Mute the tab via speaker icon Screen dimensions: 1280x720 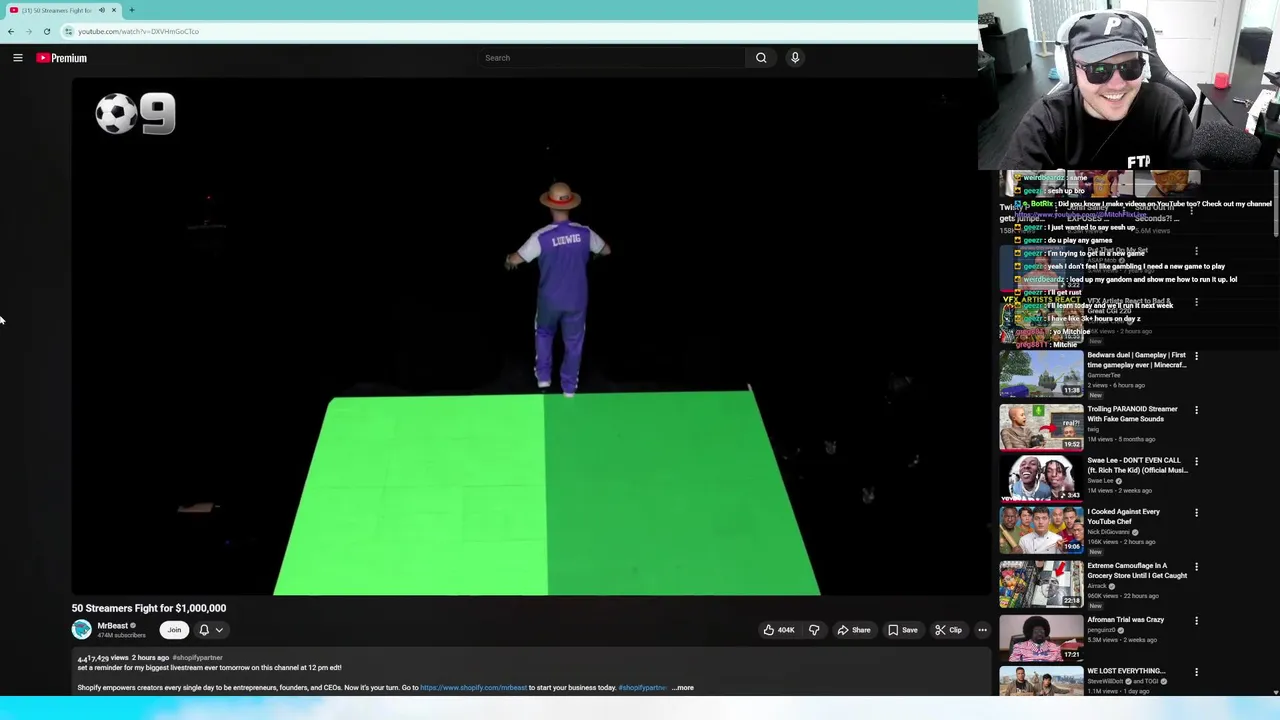[x=101, y=10]
